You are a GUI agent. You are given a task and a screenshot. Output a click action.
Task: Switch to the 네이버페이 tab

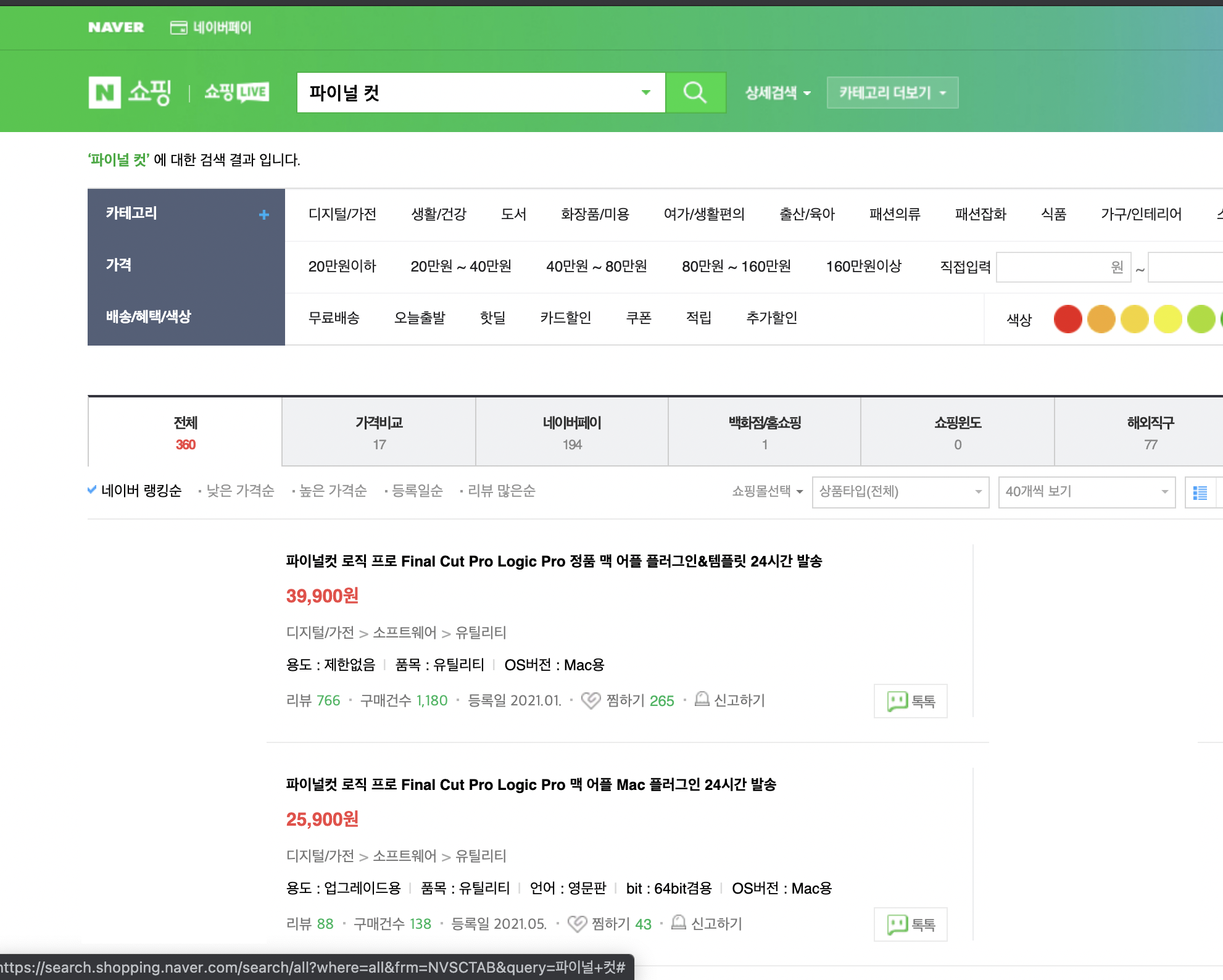pyautogui.click(x=571, y=432)
